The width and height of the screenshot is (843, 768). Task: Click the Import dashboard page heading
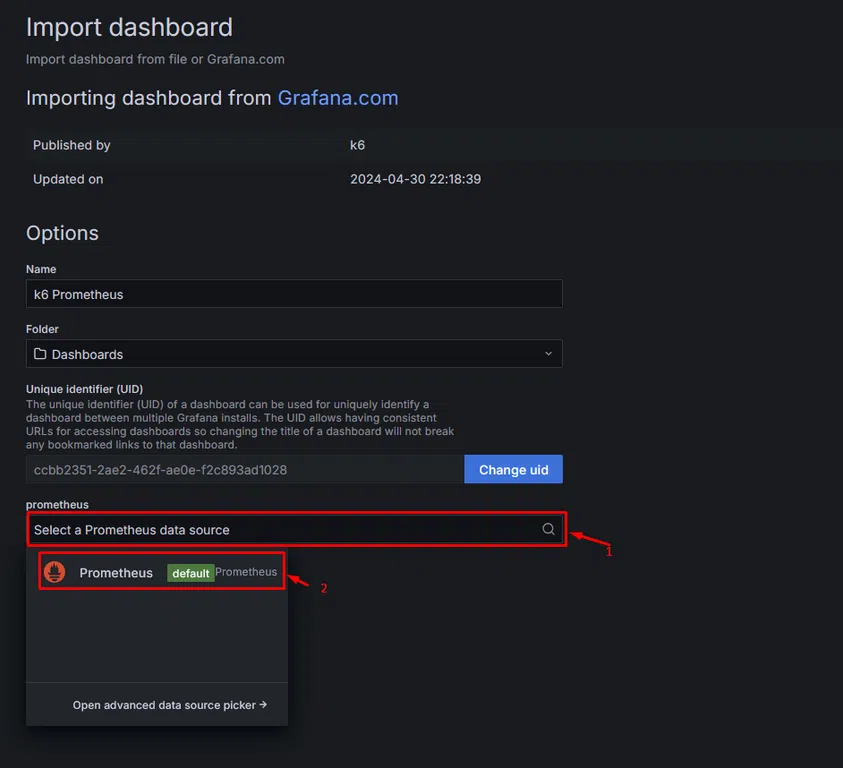point(129,27)
